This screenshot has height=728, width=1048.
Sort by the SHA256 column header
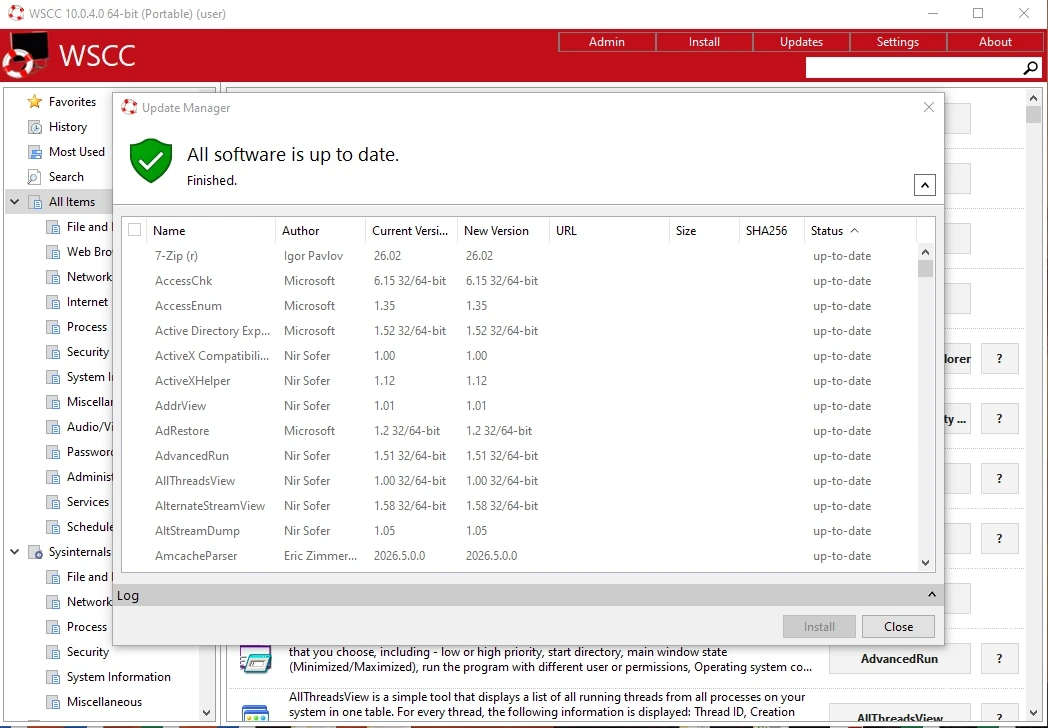(x=771, y=231)
